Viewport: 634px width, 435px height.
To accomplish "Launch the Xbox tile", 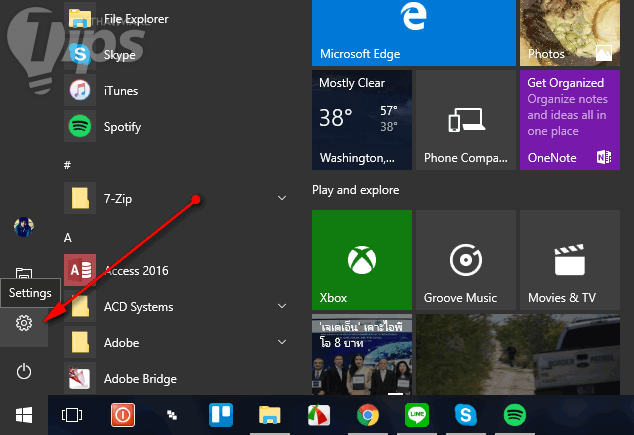I will pyautogui.click(x=362, y=260).
